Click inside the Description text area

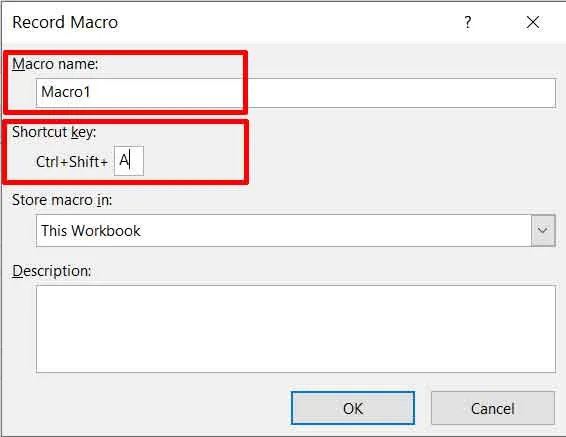296,329
